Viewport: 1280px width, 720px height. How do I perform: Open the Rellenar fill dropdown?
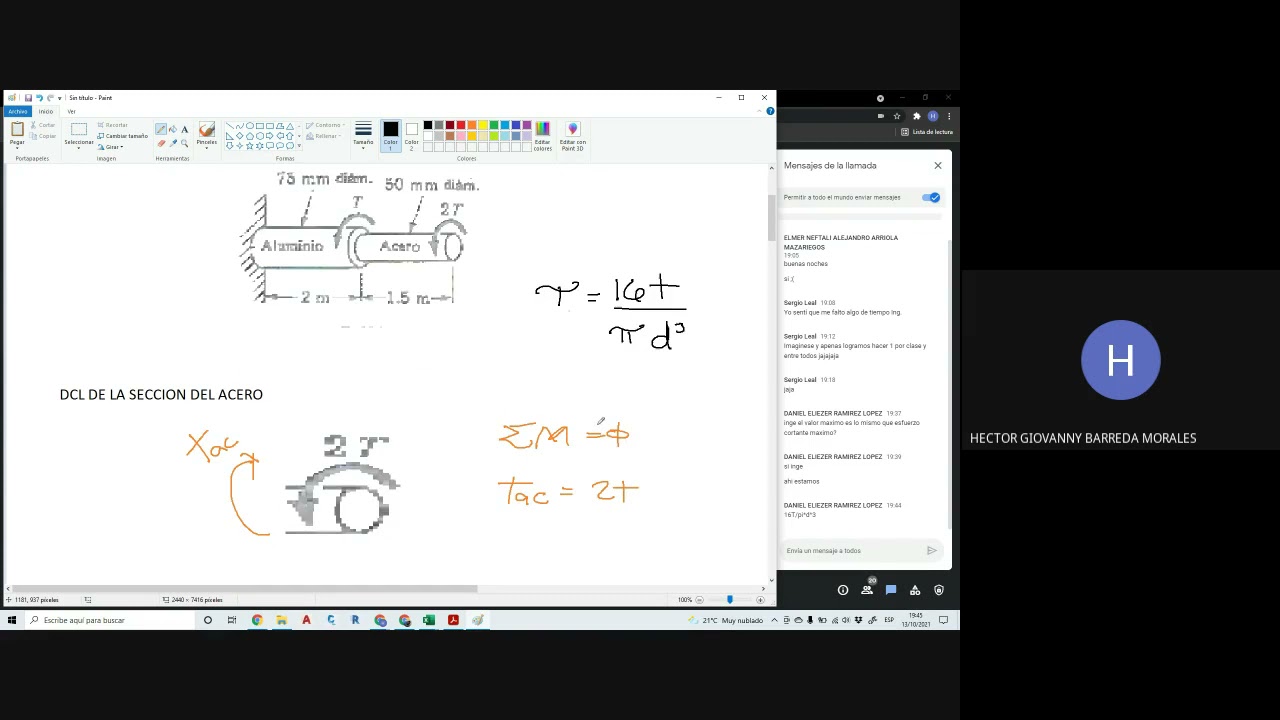(x=322, y=136)
